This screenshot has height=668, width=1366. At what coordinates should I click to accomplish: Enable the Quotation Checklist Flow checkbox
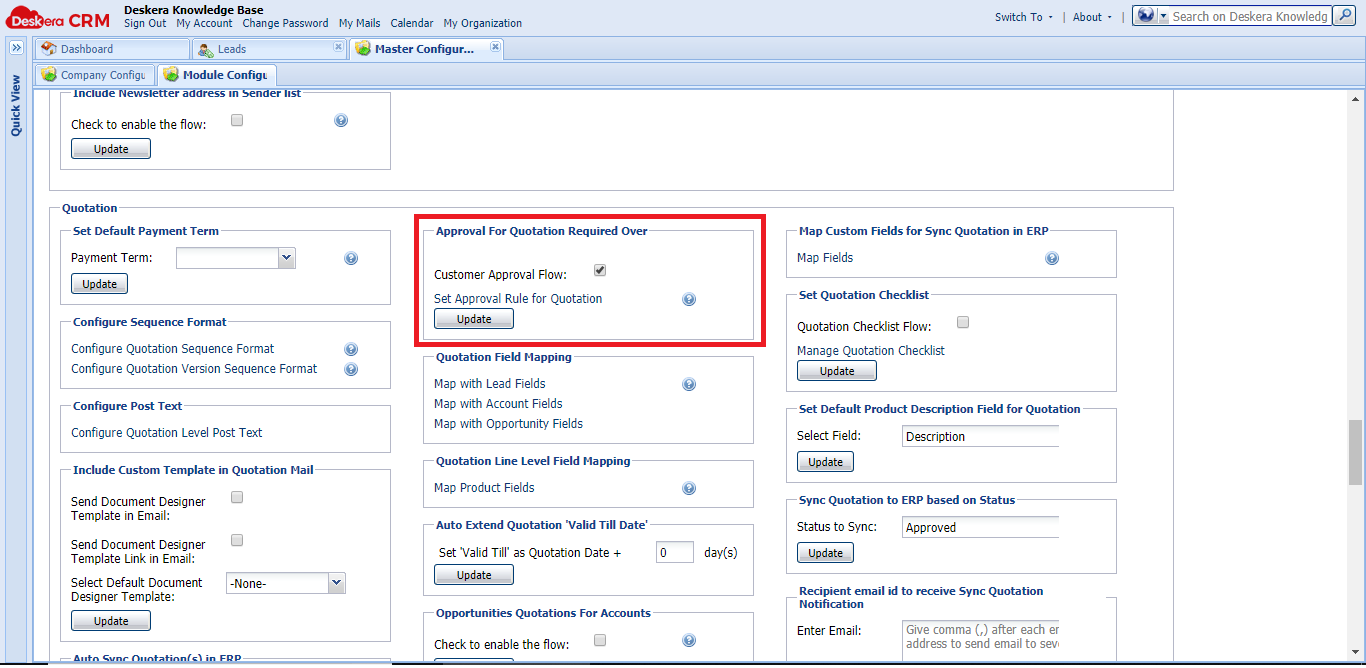pyautogui.click(x=963, y=322)
